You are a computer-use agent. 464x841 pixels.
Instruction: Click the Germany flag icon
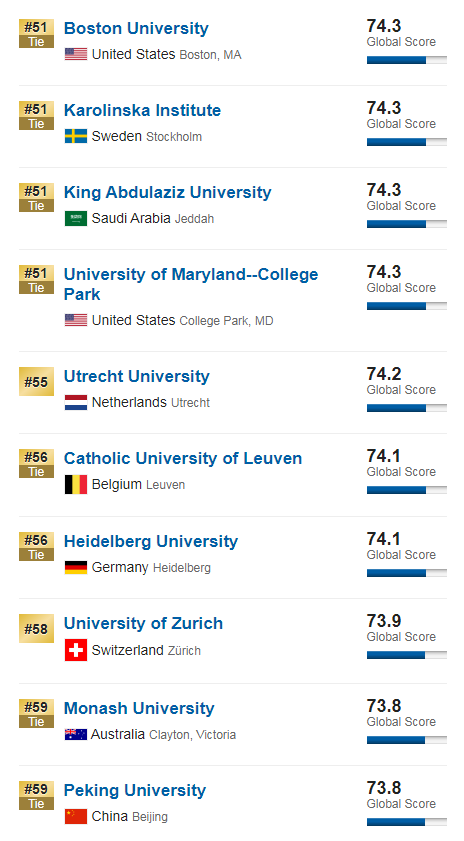(76, 567)
